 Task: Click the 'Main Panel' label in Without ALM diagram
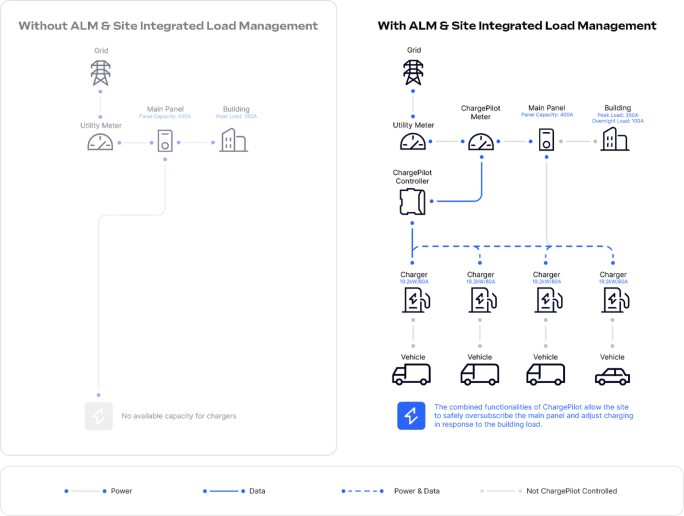coord(165,109)
